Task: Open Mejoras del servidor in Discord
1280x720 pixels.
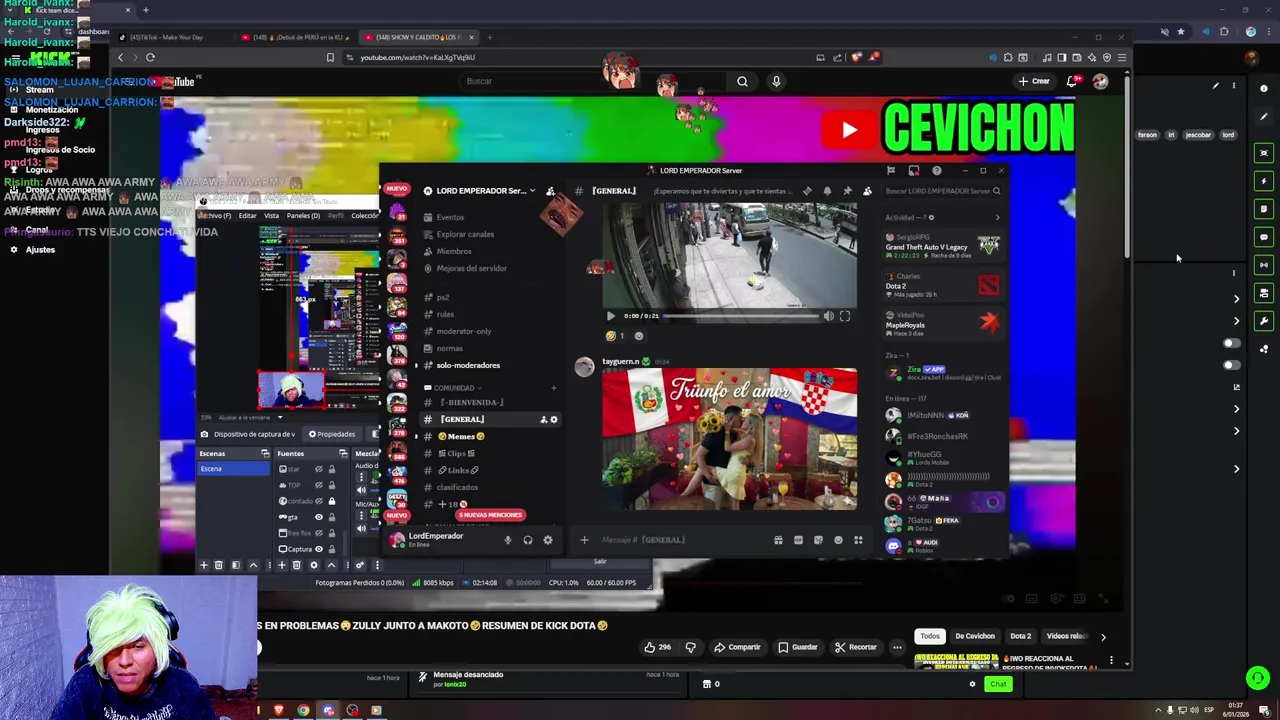Action: tap(471, 268)
